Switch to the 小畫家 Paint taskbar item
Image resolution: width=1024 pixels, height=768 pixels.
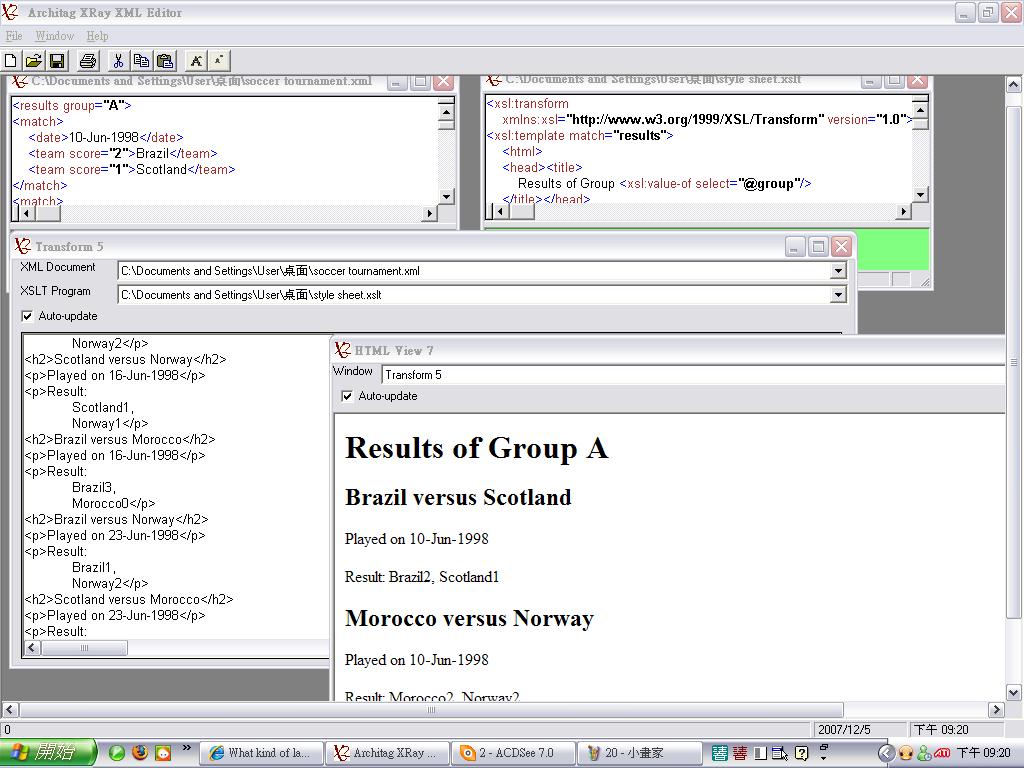(x=639, y=753)
